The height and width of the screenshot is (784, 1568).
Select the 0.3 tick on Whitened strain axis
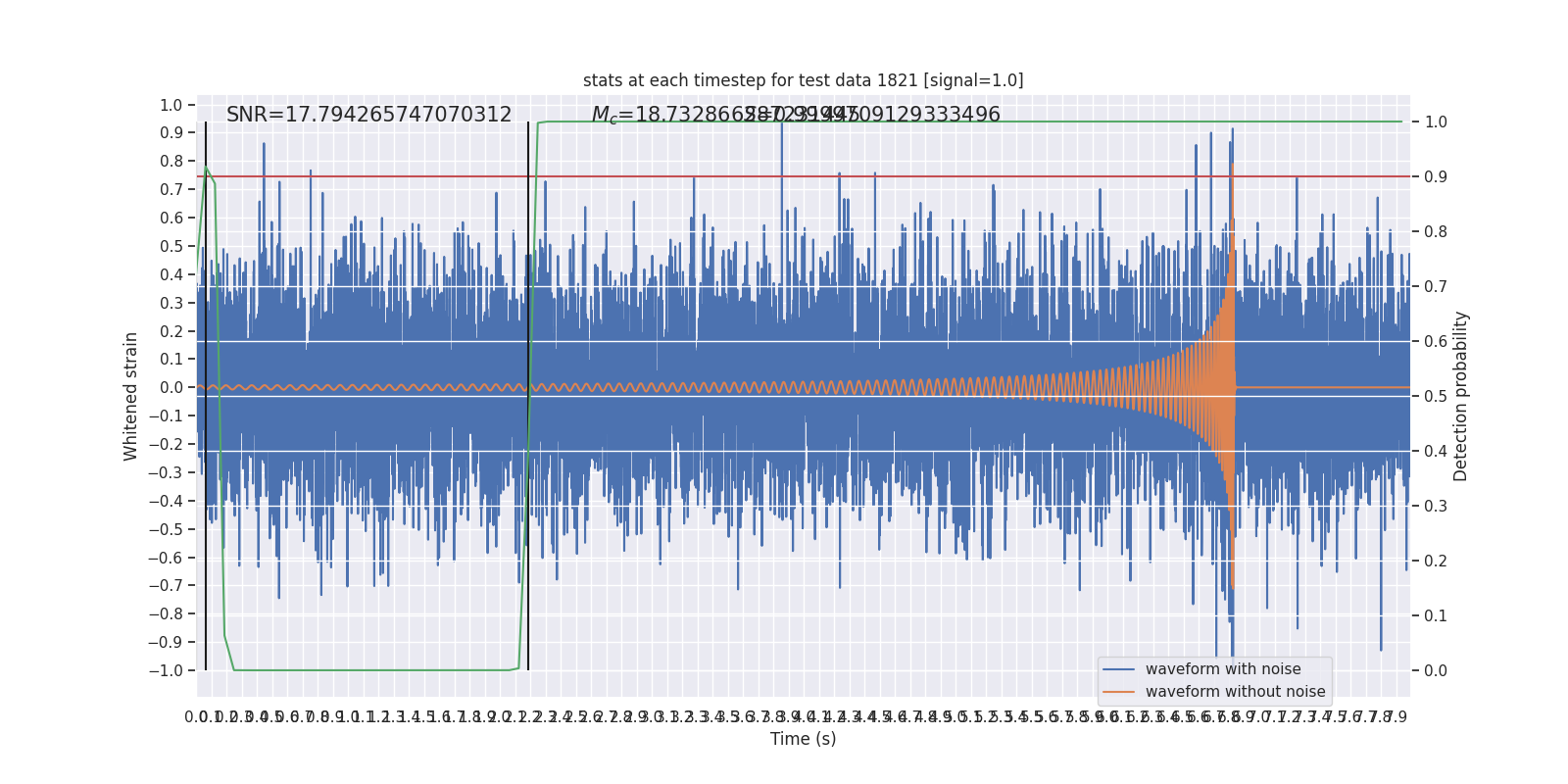171,303
